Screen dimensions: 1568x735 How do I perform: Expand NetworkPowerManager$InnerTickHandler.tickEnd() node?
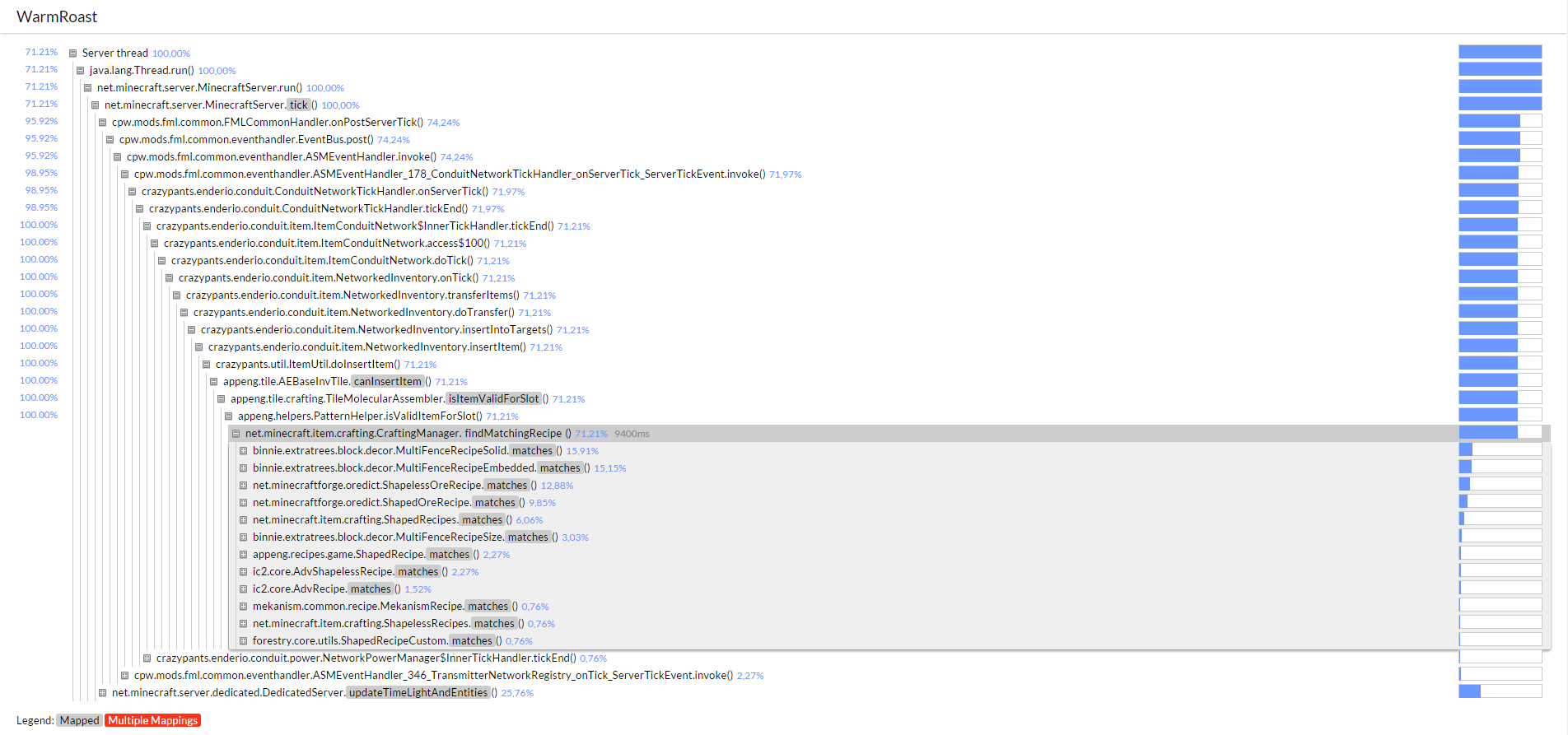[x=147, y=658]
